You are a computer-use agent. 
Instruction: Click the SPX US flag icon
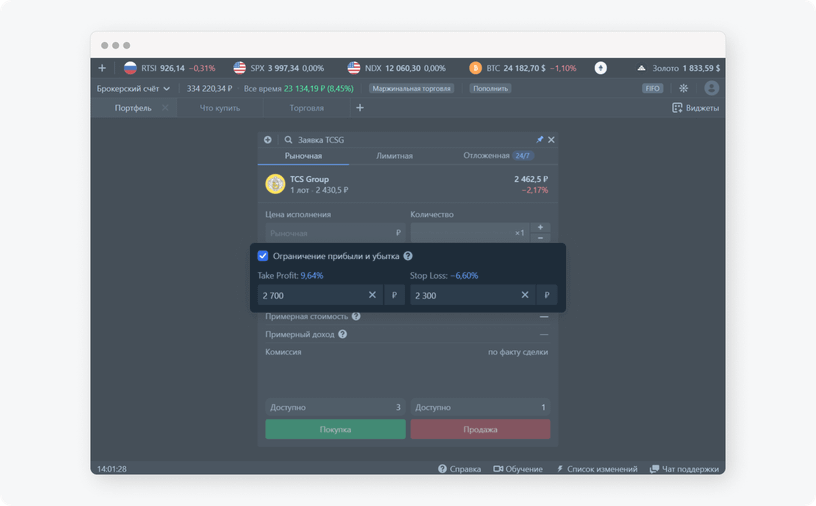tap(239, 68)
